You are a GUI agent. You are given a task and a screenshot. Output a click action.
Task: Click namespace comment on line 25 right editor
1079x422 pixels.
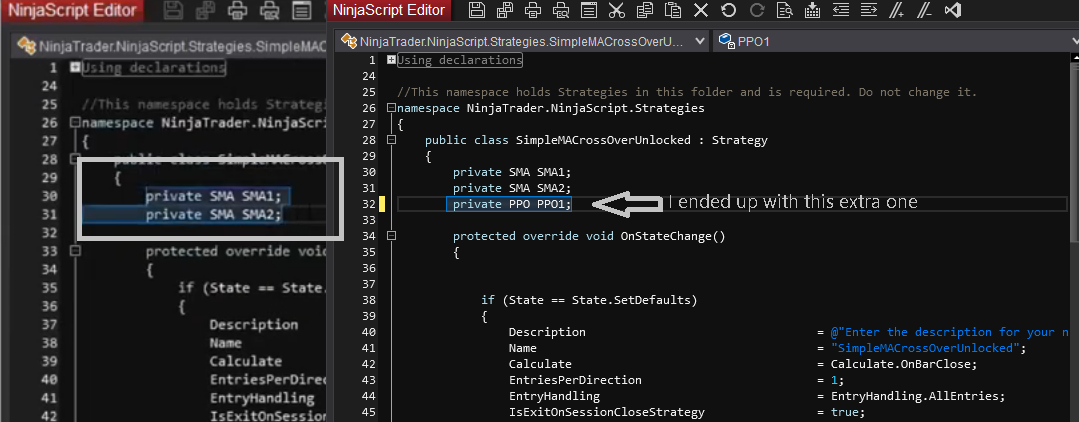[x=687, y=92]
